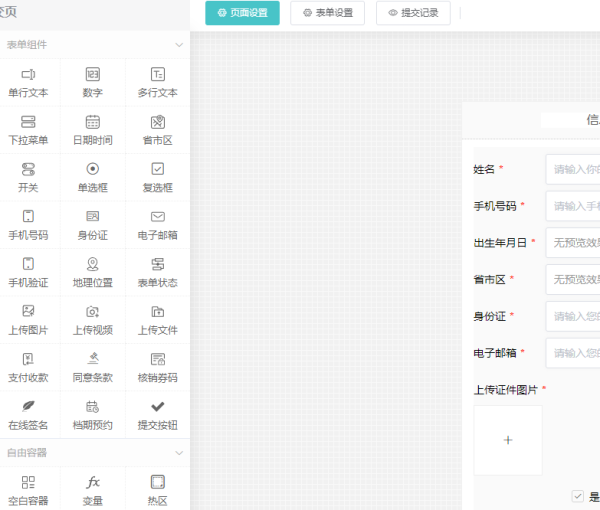Add the 日期时间 date-time component

(93, 130)
